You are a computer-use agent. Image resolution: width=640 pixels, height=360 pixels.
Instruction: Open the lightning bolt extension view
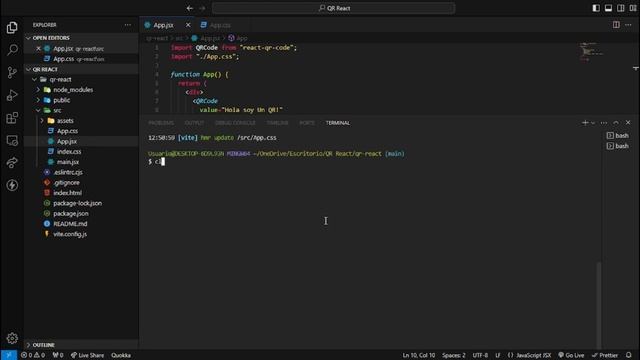pyautogui.click(x=12, y=185)
